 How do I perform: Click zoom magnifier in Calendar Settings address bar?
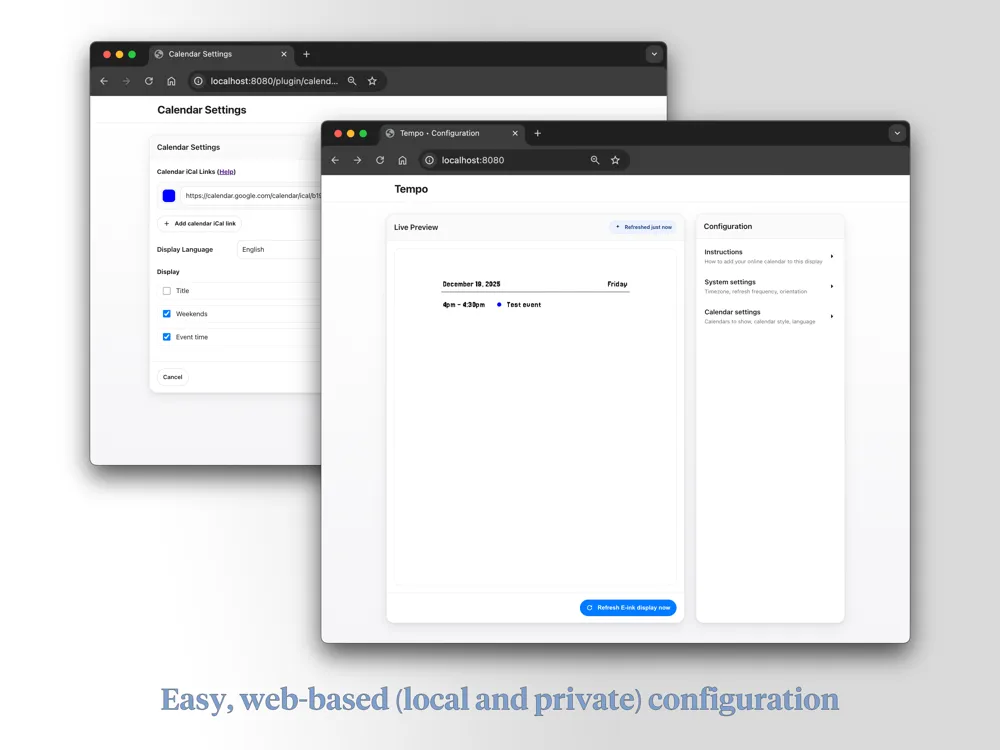click(352, 81)
